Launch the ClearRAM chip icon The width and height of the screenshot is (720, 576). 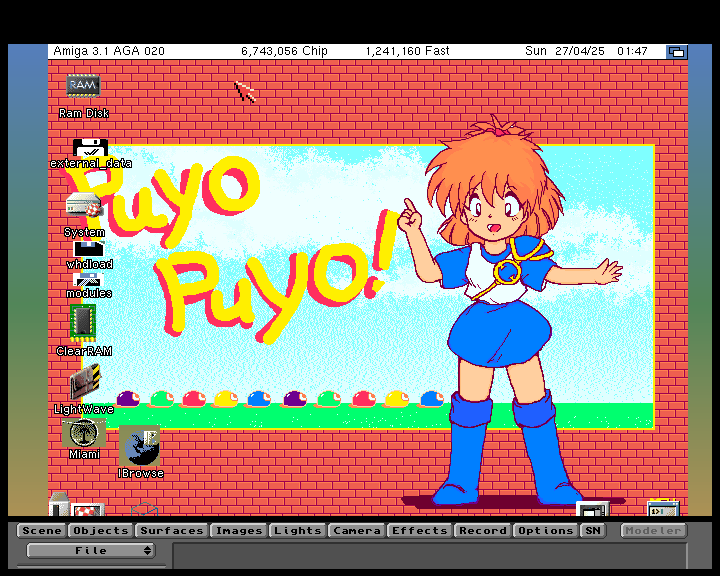coord(83,322)
